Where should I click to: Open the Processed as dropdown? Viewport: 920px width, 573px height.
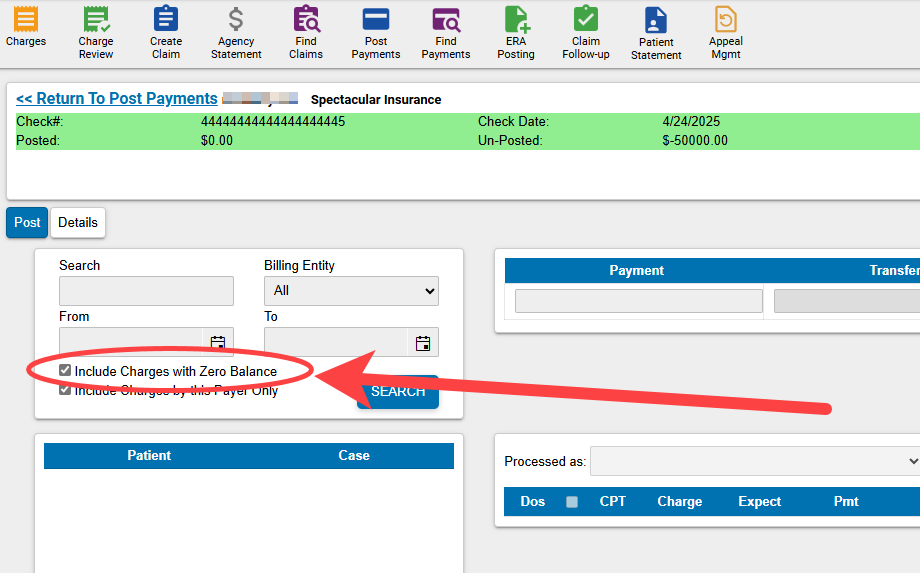point(755,461)
